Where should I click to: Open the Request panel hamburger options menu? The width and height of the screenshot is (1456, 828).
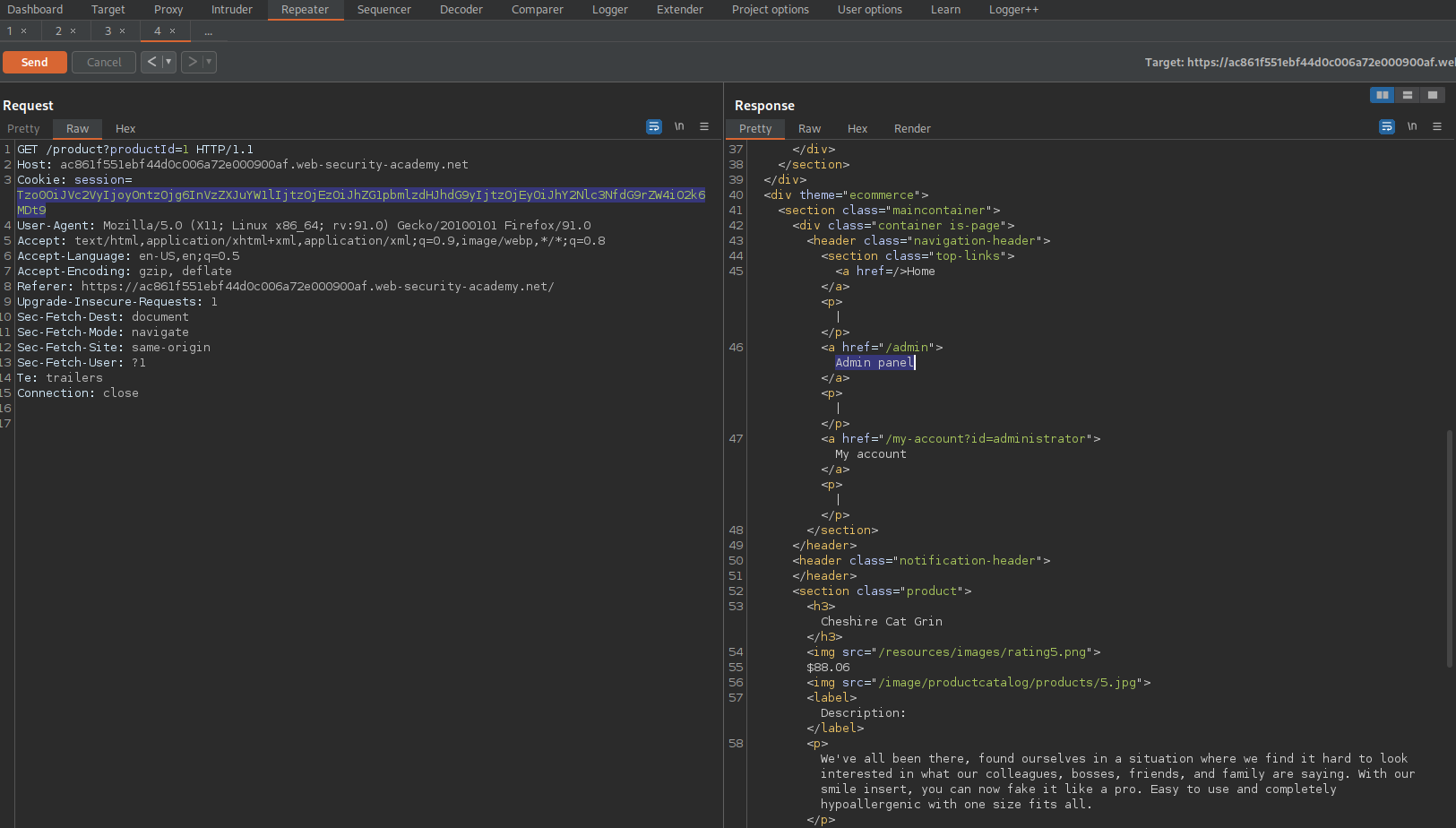[x=704, y=126]
